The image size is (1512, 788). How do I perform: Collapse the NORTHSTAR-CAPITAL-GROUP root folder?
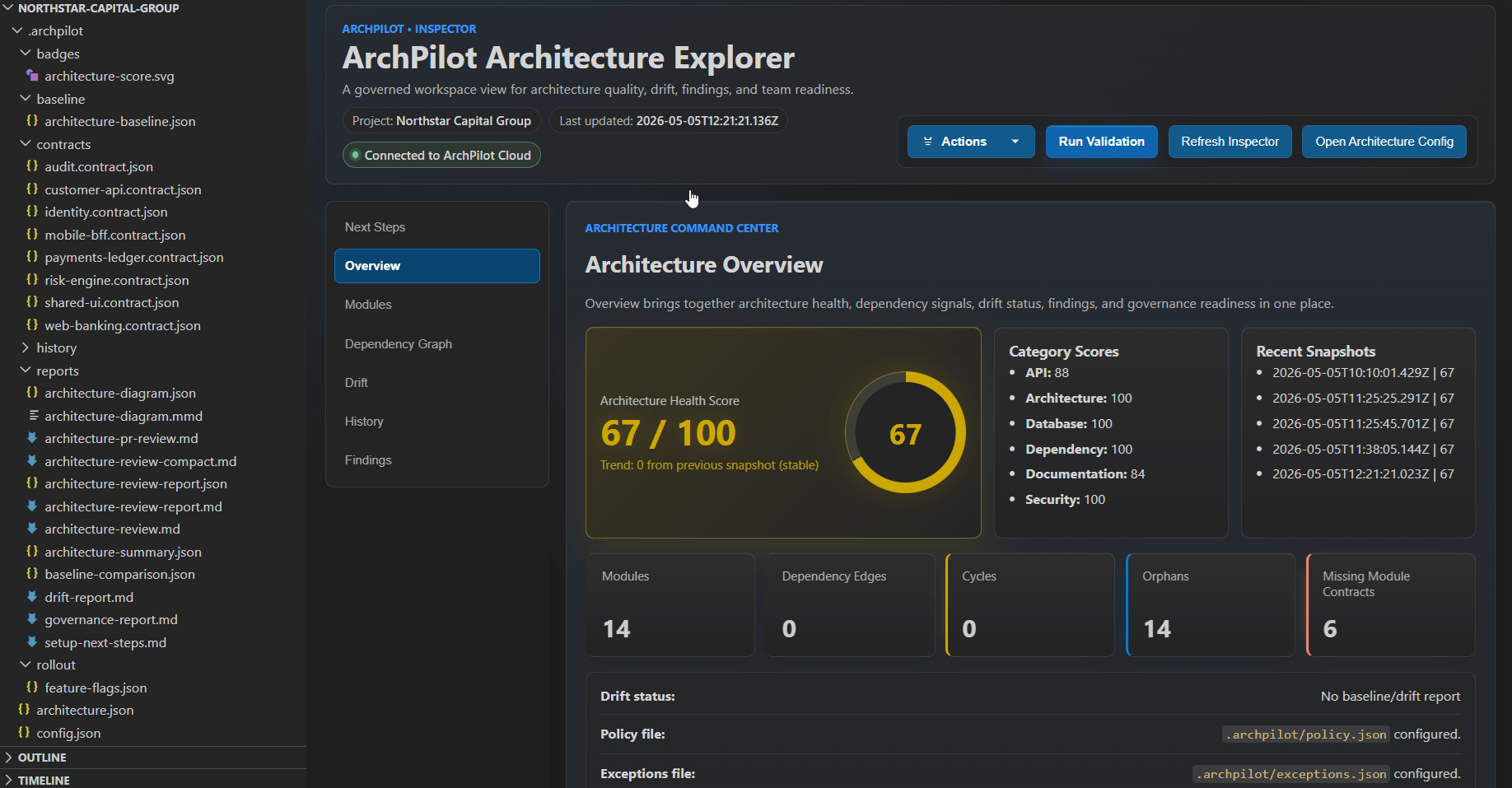(8, 8)
